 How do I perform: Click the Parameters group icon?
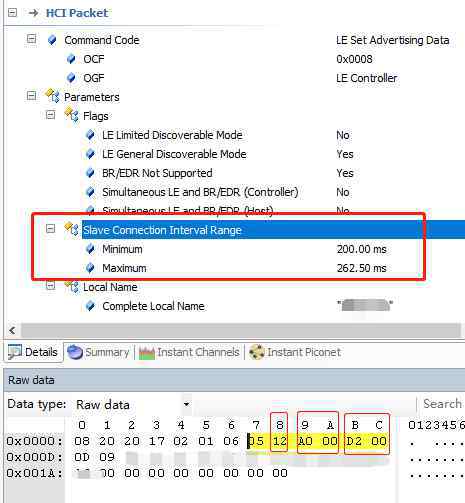point(52,96)
